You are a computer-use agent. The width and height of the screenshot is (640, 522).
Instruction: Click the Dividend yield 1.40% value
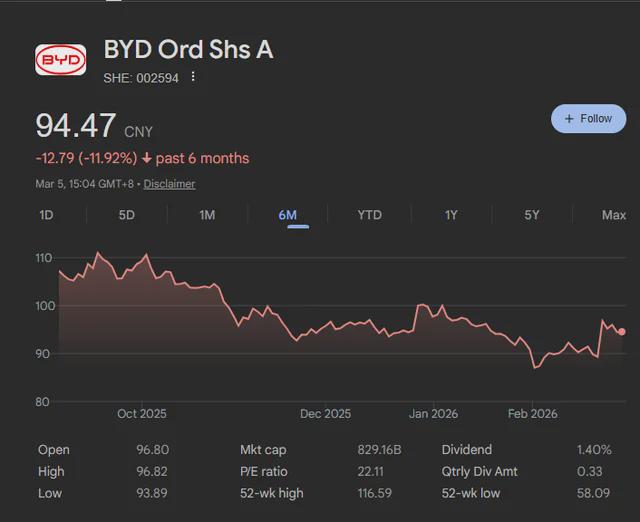click(x=594, y=450)
